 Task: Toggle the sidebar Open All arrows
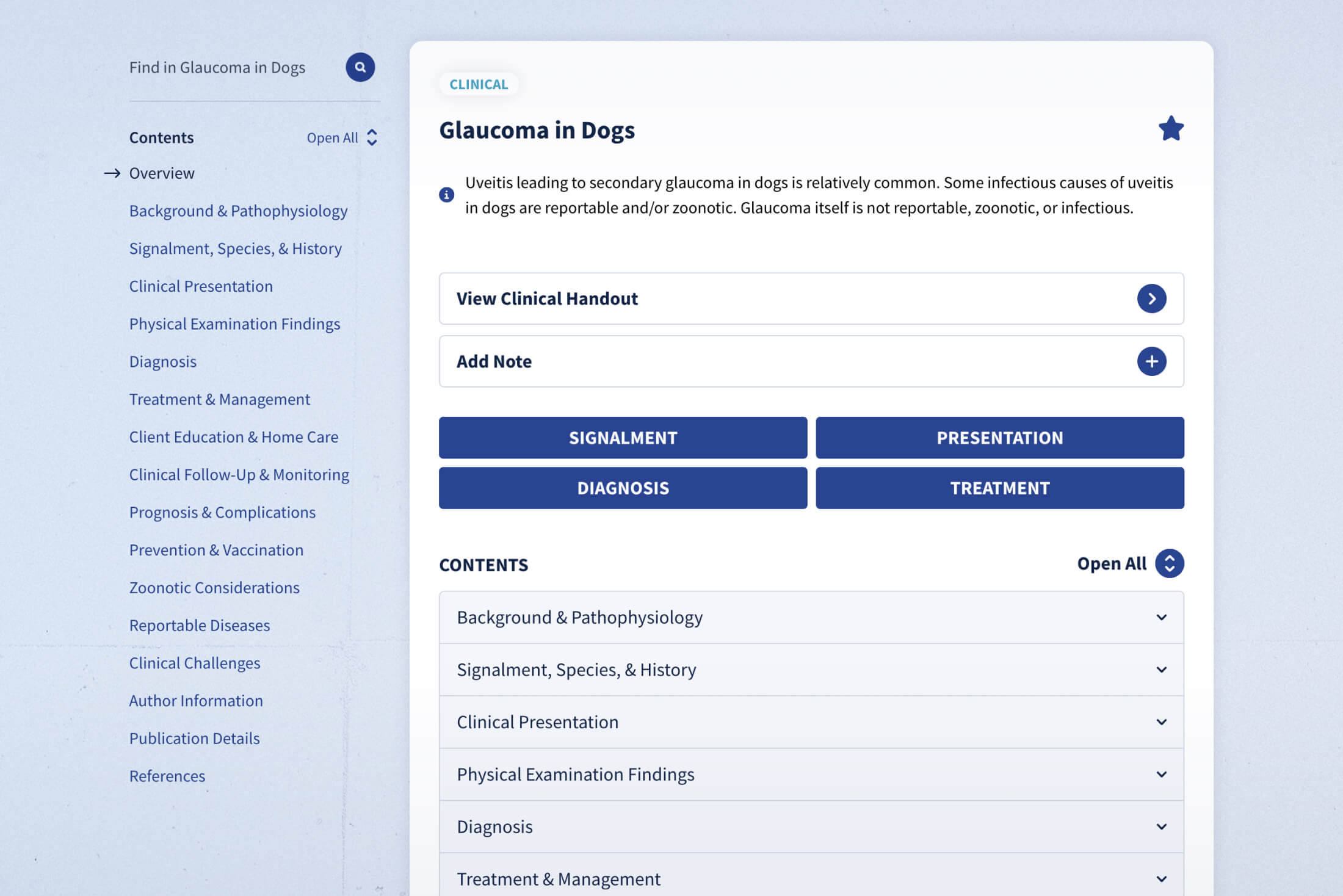coord(372,138)
